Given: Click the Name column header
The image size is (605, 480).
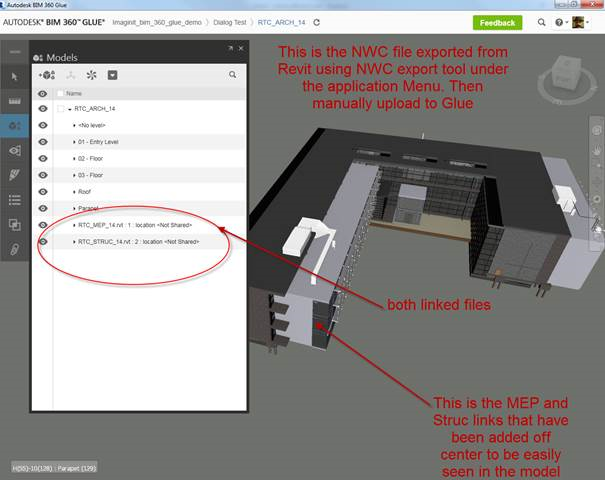Looking at the screenshot, I should point(74,93).
